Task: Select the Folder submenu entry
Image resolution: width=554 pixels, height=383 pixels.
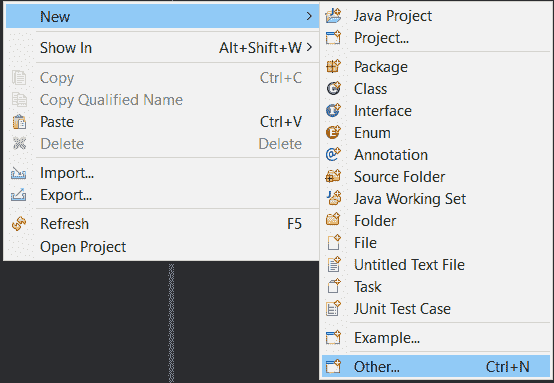Action: [x=436, y=220]
